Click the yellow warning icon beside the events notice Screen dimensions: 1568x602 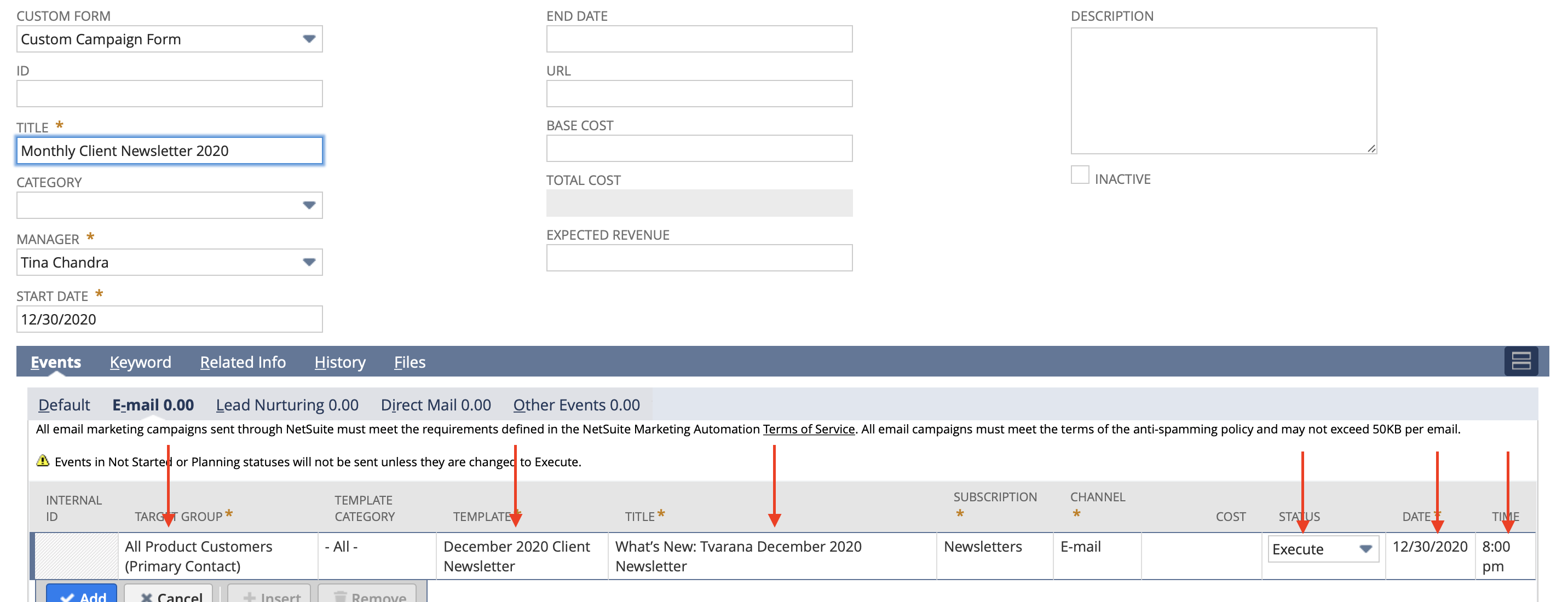tap(43, 461)
